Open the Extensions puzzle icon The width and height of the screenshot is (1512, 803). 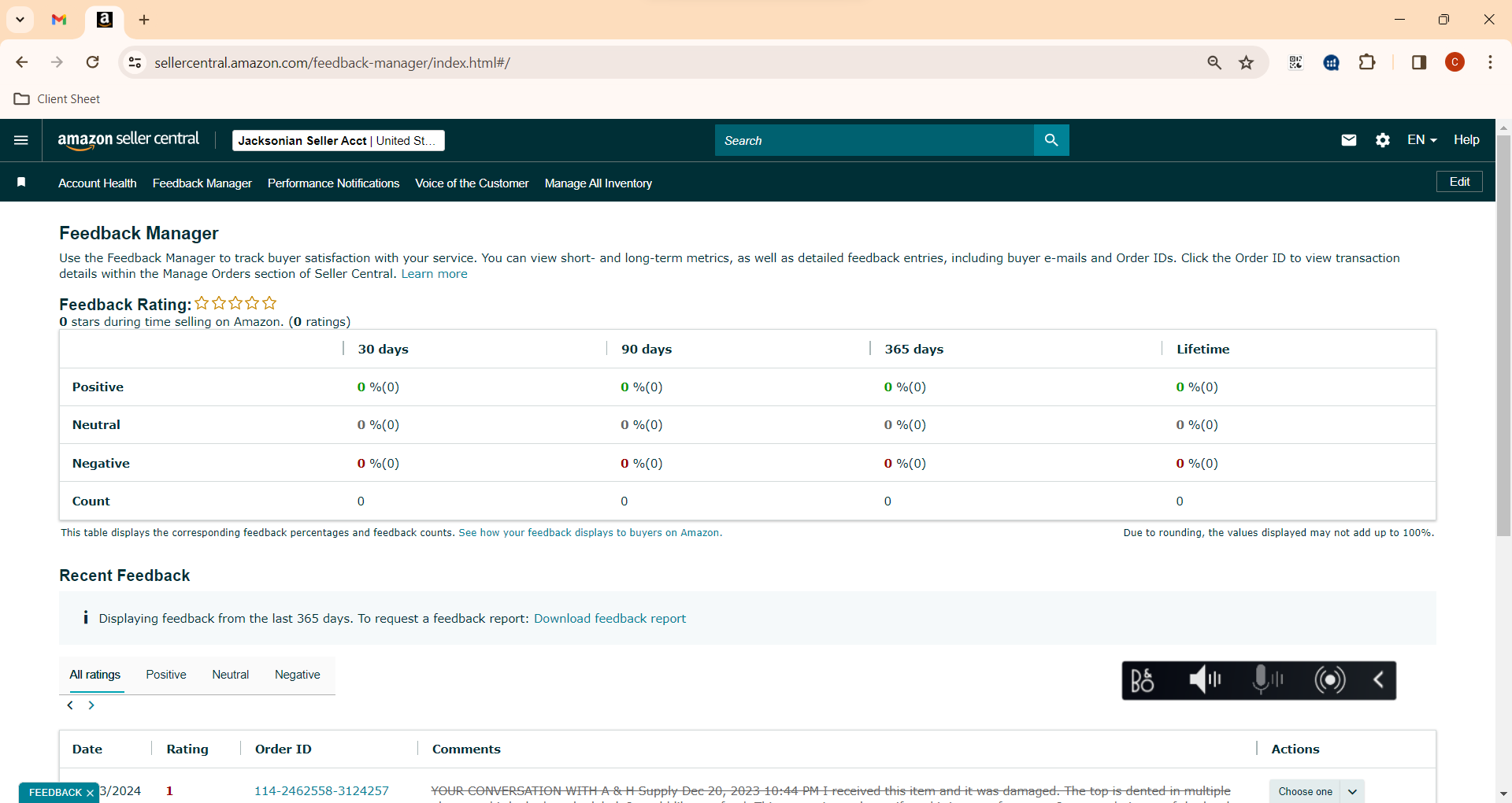1368,62
